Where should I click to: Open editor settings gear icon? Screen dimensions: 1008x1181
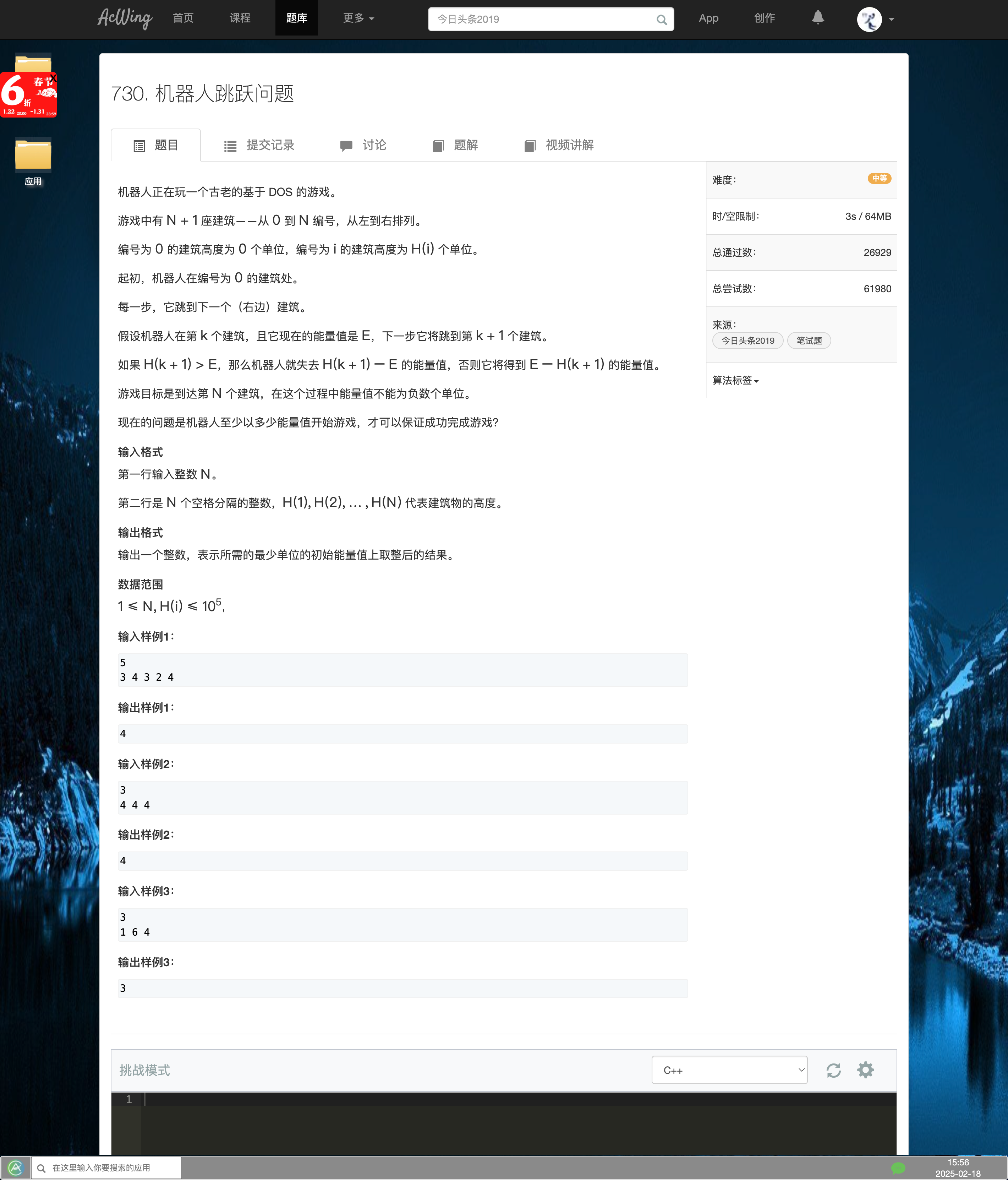(x=865, y=1071)
